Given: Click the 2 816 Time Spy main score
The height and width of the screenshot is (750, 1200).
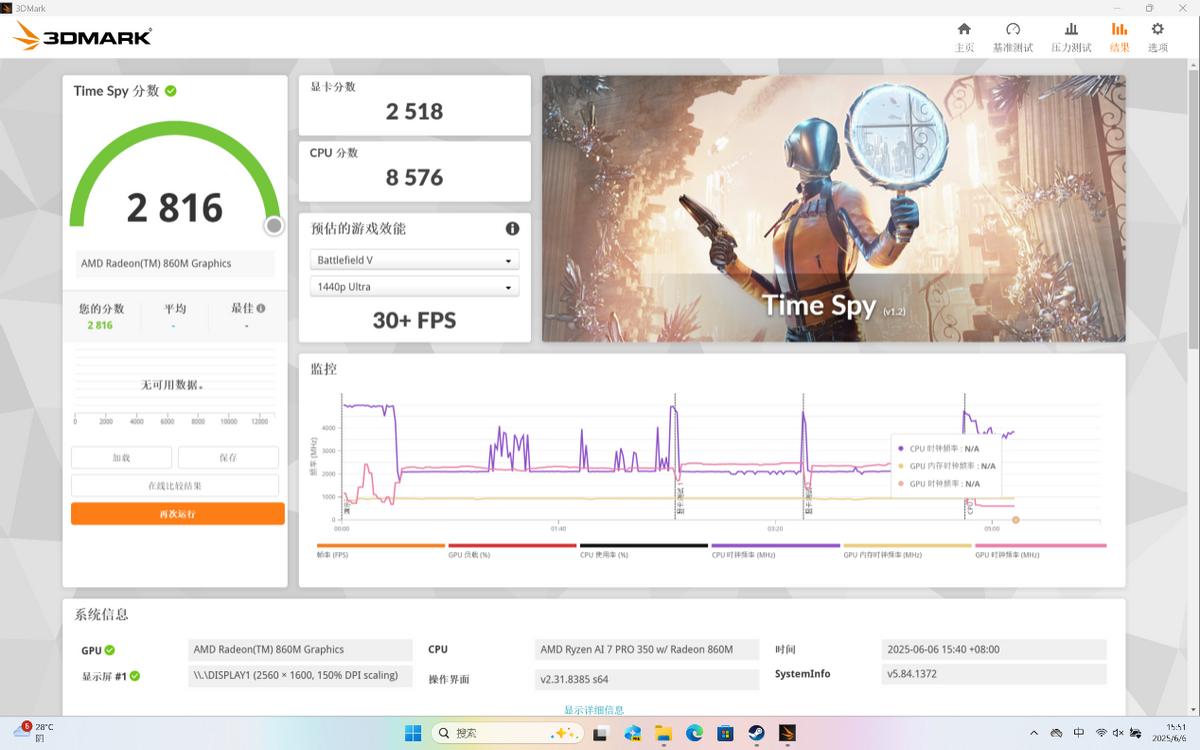Looking at the screenshot, I should tap(175, 208).
